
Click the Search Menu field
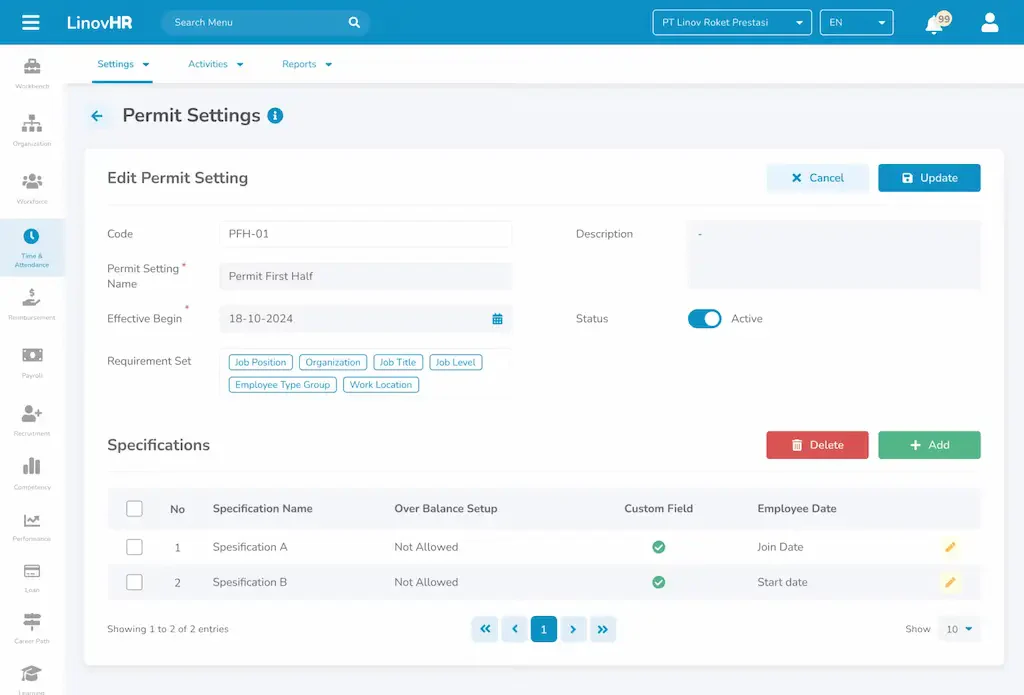point(265,22)
